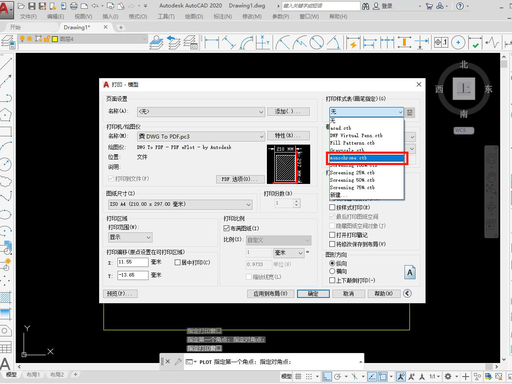Enable the 居中打印 center plot checkbox
Viewport: 512px width, 384px height.
[178, 262]
